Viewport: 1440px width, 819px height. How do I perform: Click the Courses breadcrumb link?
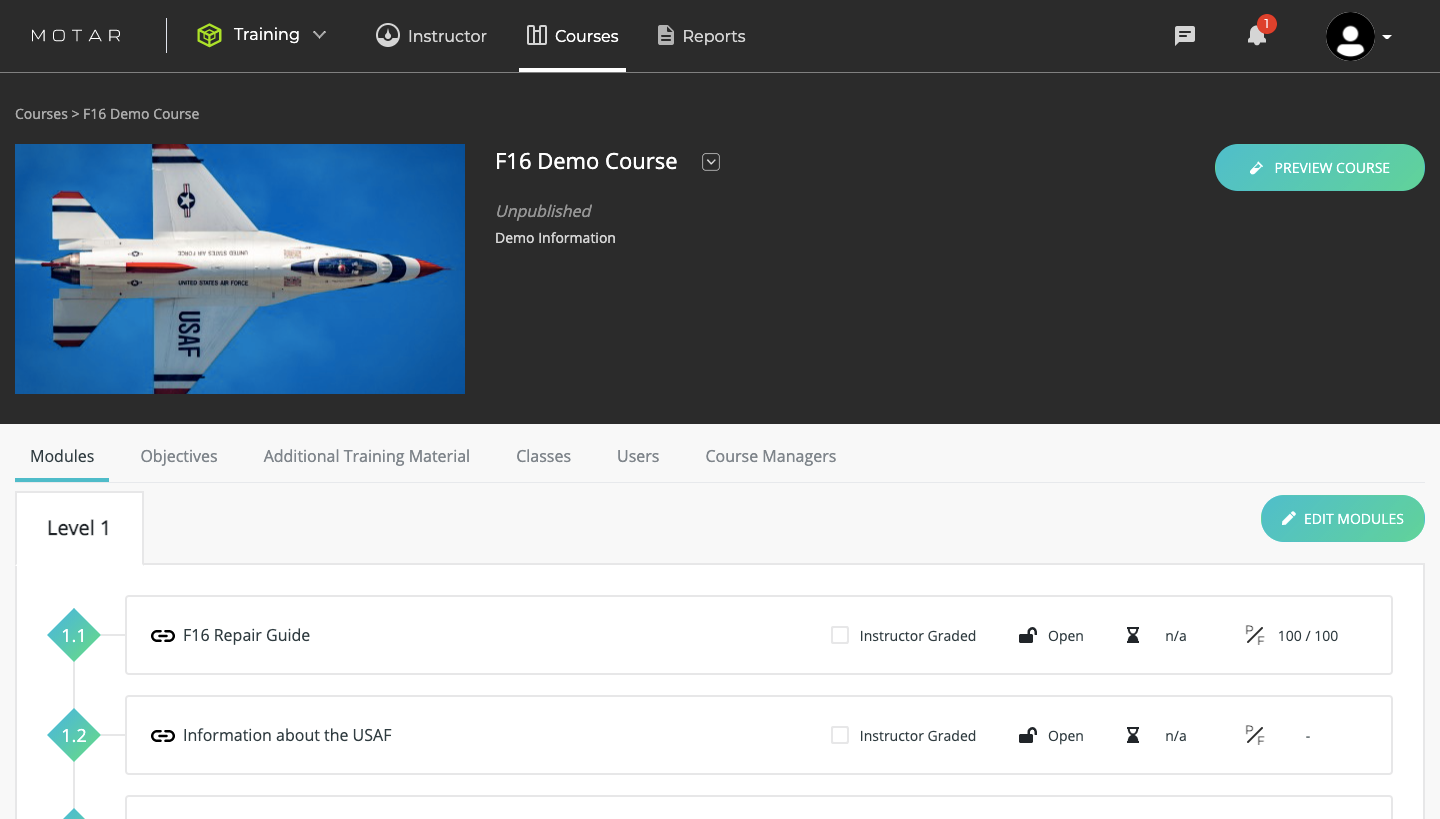click(41, 114)
